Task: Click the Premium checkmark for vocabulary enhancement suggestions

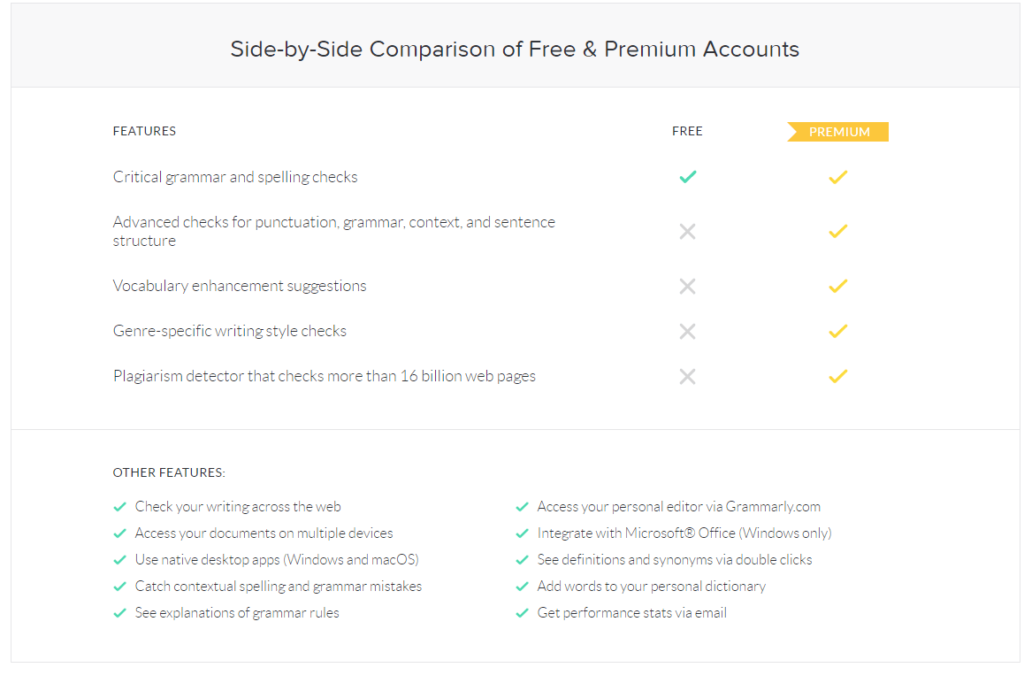Action: click(x=838, y=286)
